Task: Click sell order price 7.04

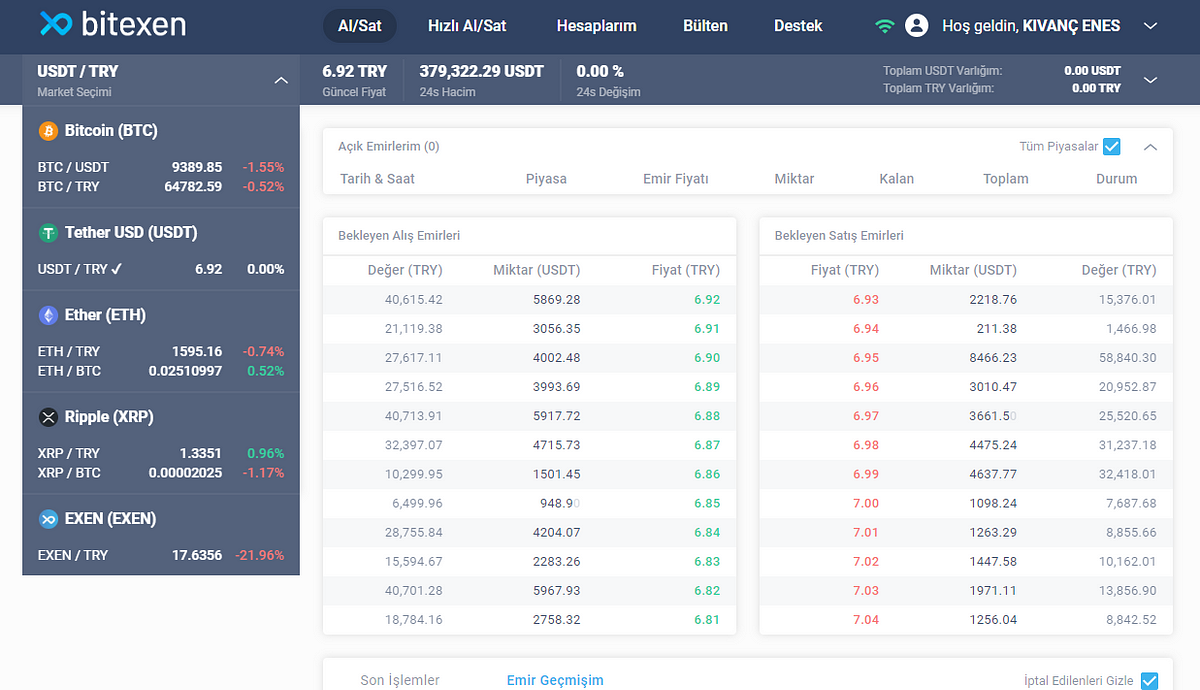Action: [866, 619]
